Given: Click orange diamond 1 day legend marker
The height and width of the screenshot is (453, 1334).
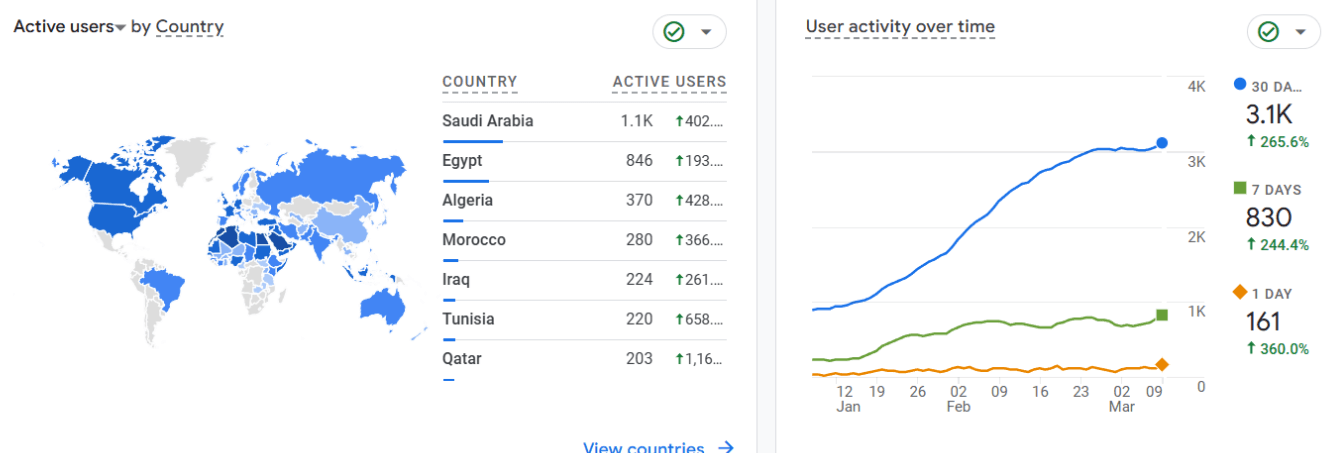Looking at the screenshot, I should [x=1240, y=292].
